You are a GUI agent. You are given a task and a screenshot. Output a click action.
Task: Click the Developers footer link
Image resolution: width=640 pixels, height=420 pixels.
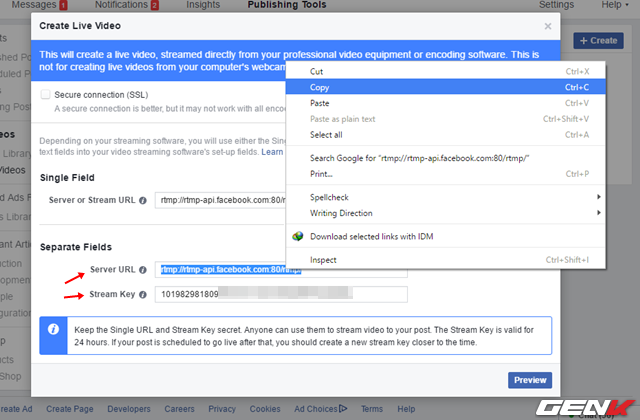(129, 409)
